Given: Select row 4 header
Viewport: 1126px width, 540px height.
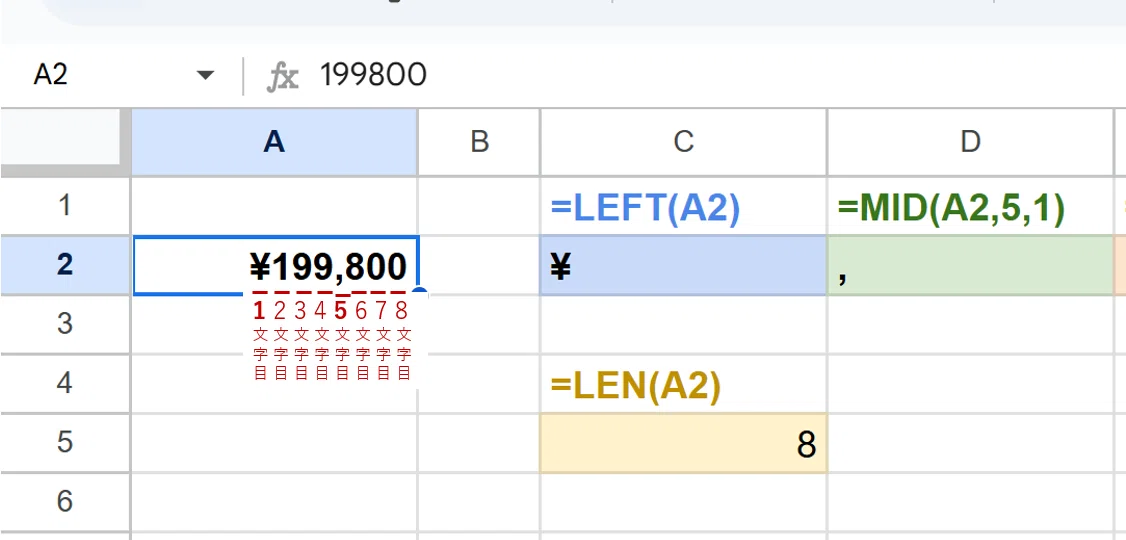Looking at the screenshot, I should click(65, 383).
